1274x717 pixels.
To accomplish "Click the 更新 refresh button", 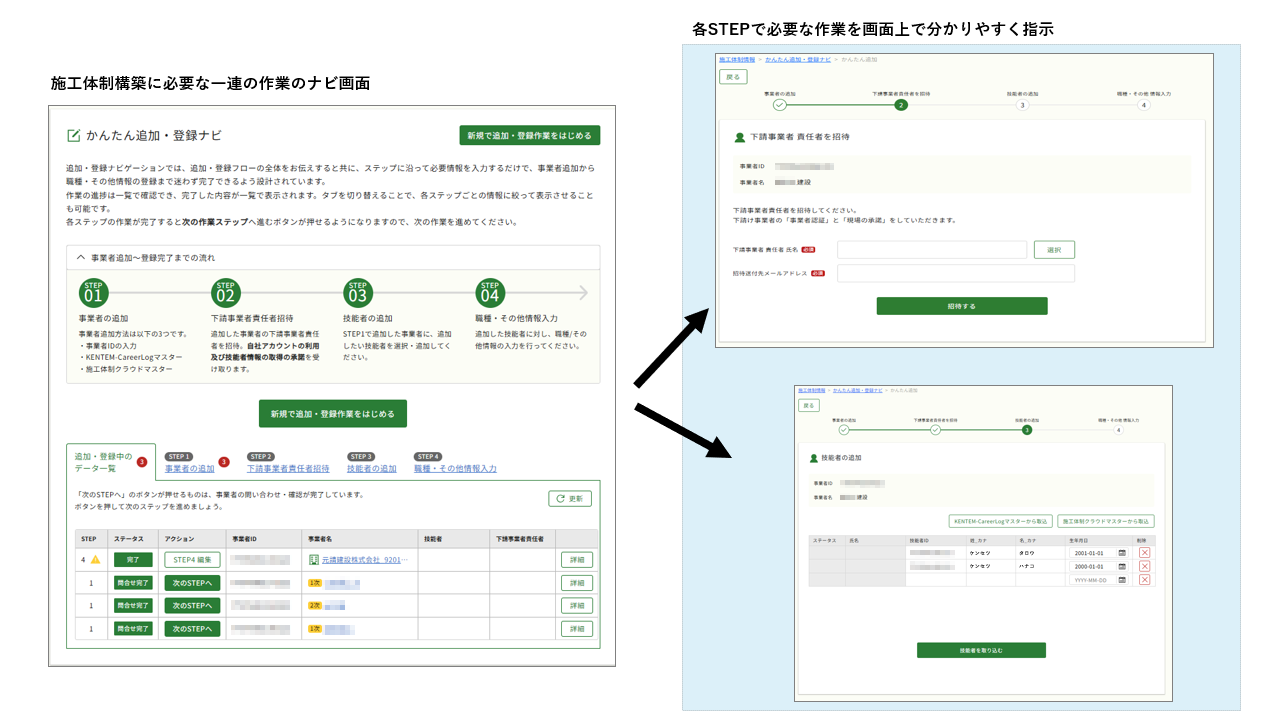I will coord(569,498).
